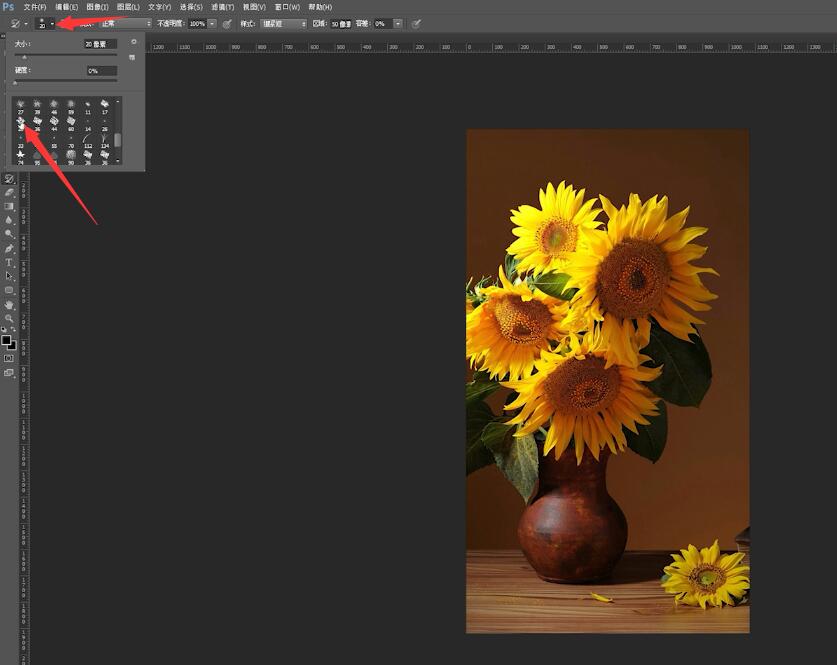Screen dimensions: 837x665
Task: Pick the size 11 brush tip
Action: click(x=88, y=106)
